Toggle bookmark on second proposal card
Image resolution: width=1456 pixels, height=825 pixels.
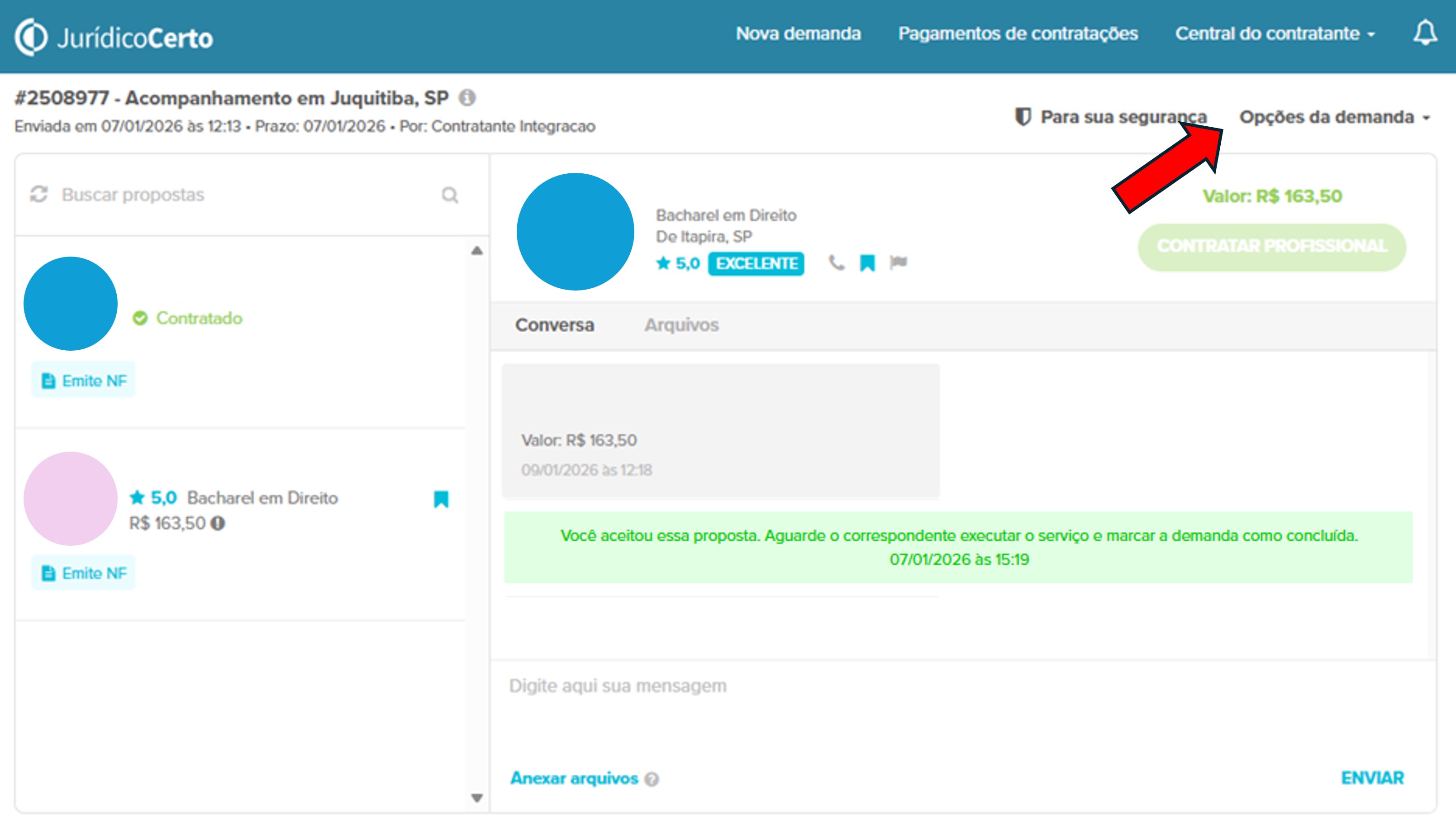(x=441, y=499)
